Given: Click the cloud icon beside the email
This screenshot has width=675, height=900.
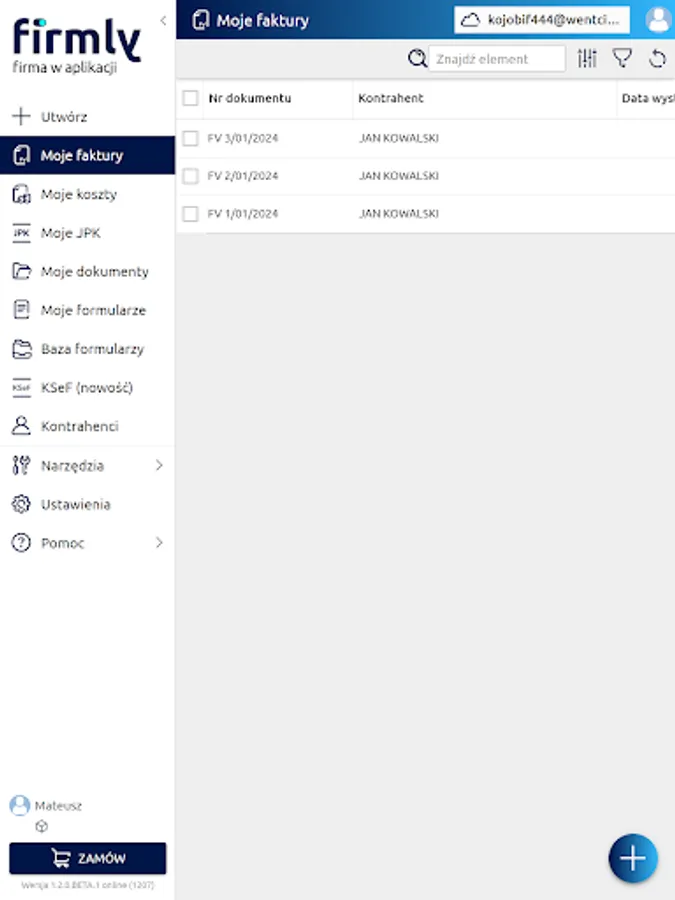Looking at the screenshot, I should point(471,21).
